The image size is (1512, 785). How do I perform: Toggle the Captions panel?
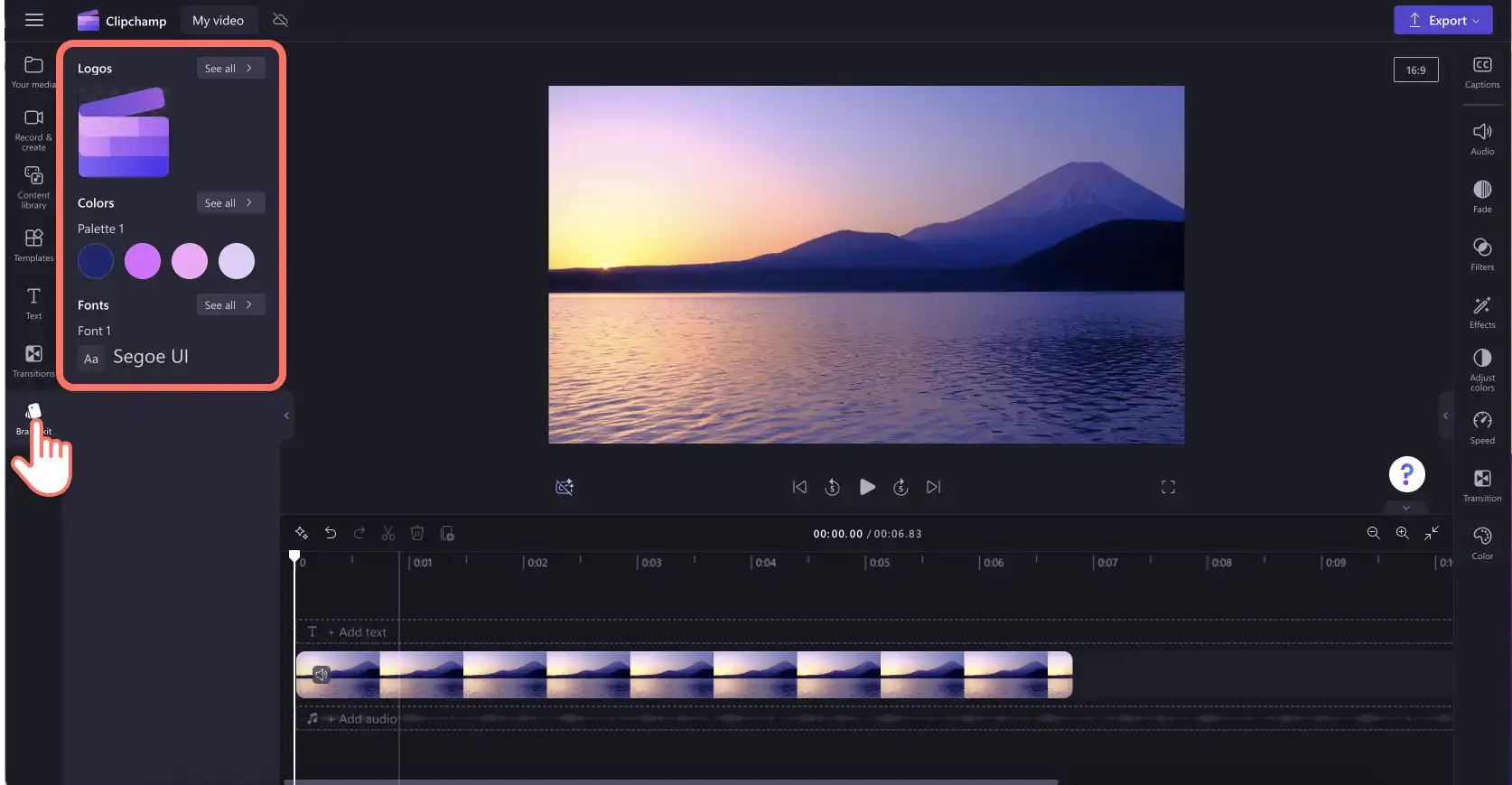click(x=1482, y=72)
